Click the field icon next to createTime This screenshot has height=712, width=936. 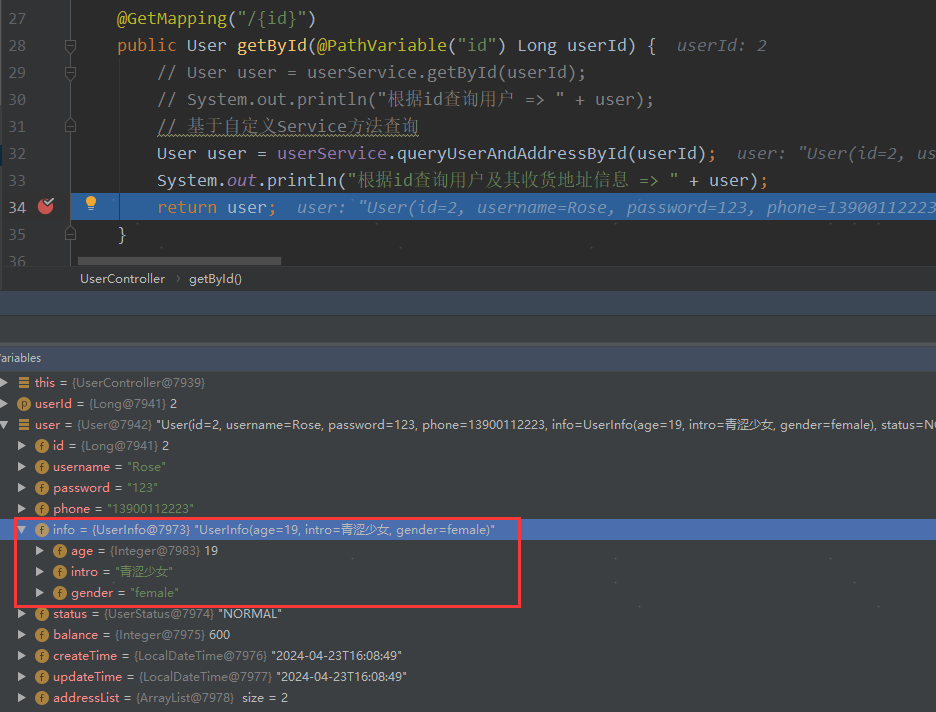click(41, 655)
